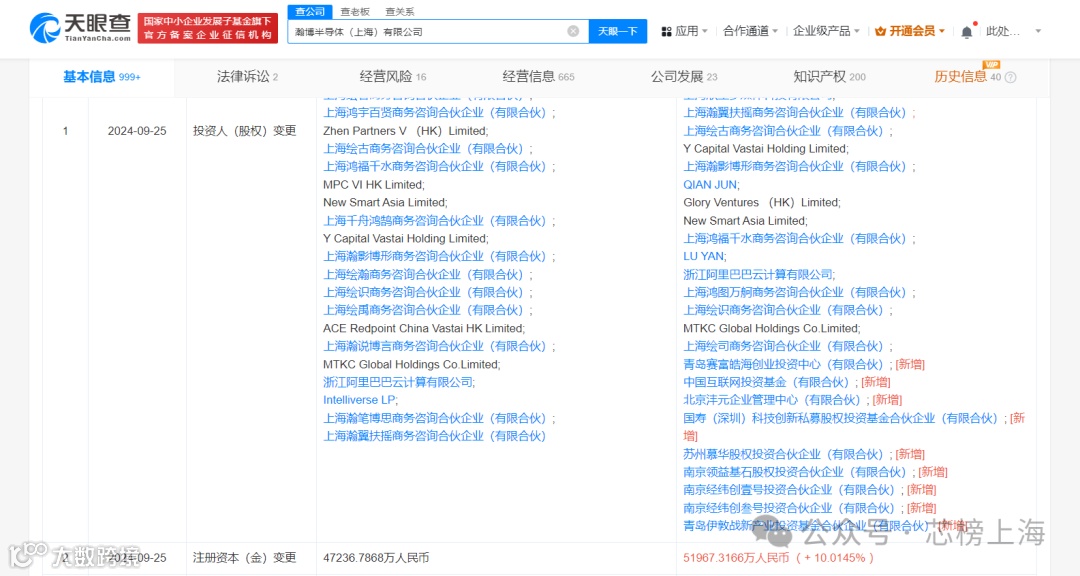Open the 历史信息 VIP tab

967,76
